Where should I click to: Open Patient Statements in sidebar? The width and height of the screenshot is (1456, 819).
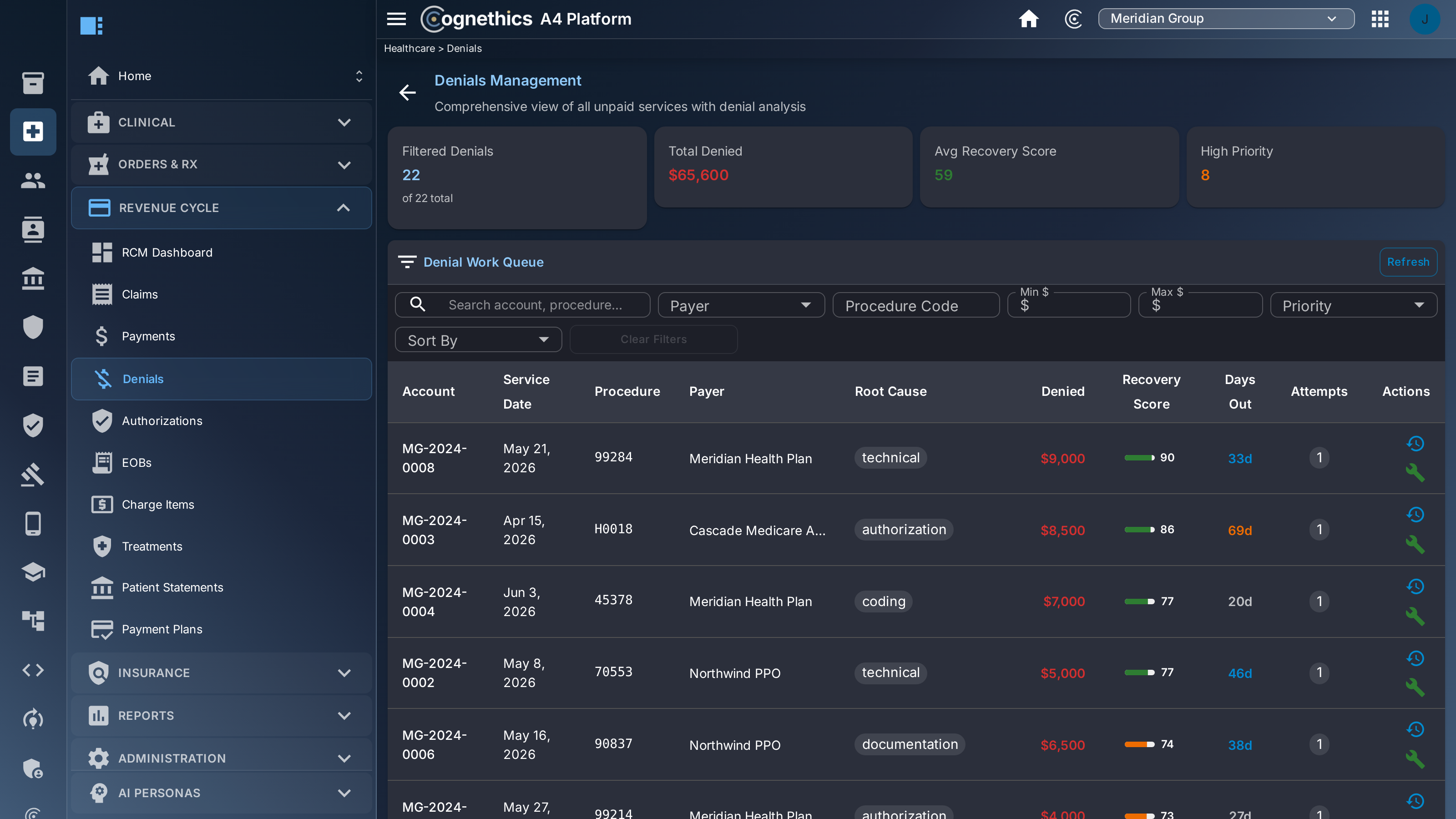[222, 587]
